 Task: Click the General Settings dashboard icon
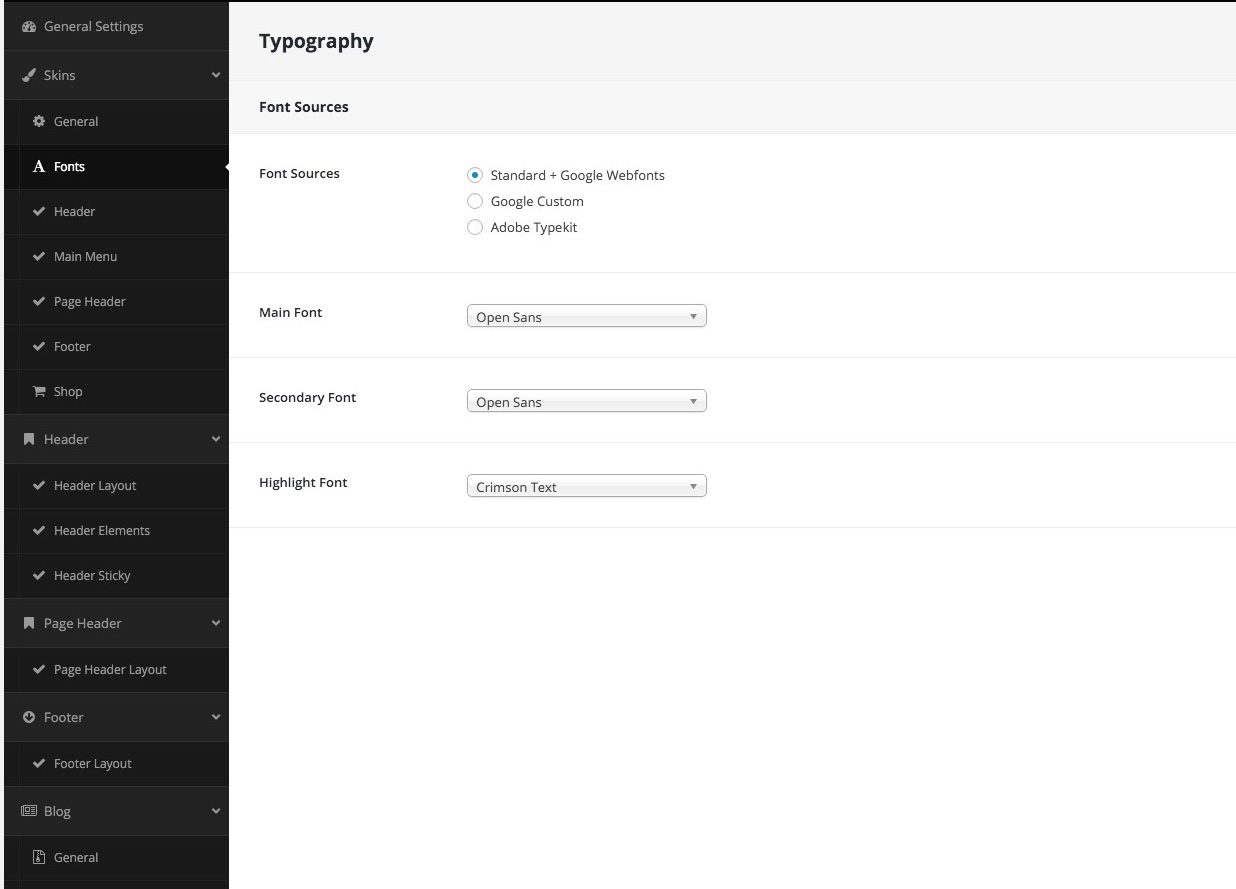click(x=29, y=27)
